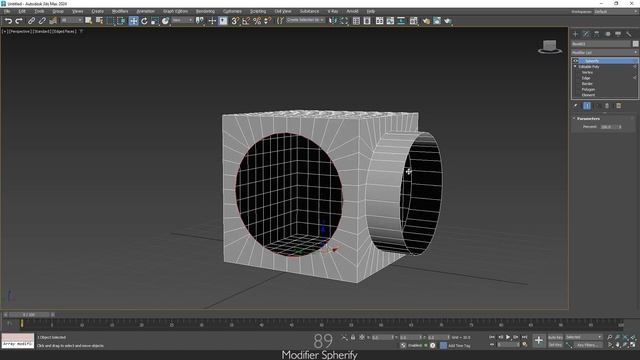Image resolution: width=640 pixels, height=360 pixels.
Task: Open the Create Selection Set dropdown
Action: coord(305,20)
